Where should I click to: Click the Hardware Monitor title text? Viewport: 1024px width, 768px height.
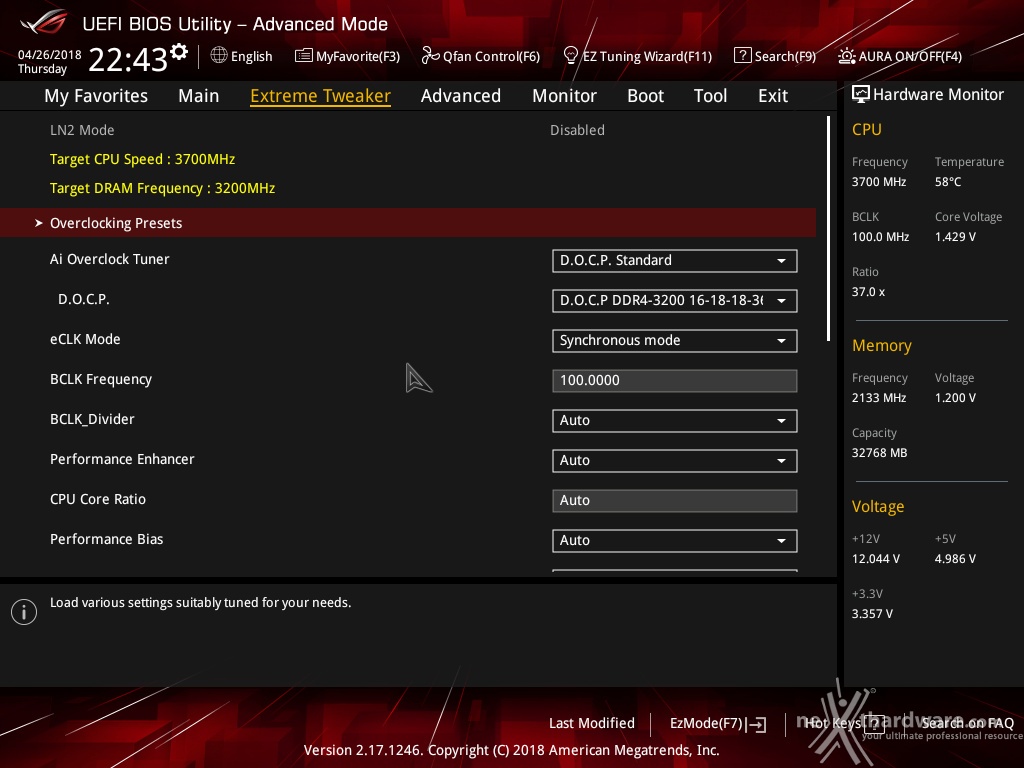pos(938,95)
